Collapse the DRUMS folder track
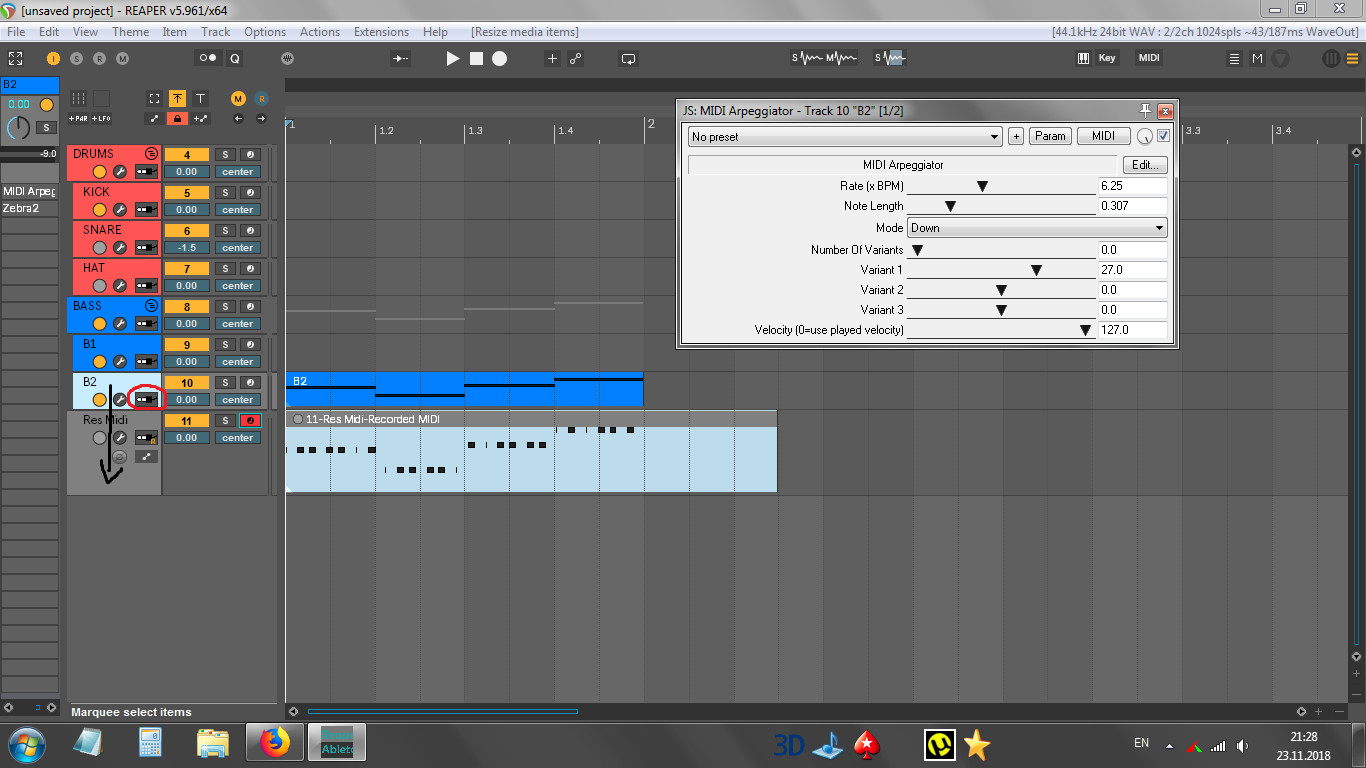The height and width of the screenshot is (768, 1366). tap(151, 153)
